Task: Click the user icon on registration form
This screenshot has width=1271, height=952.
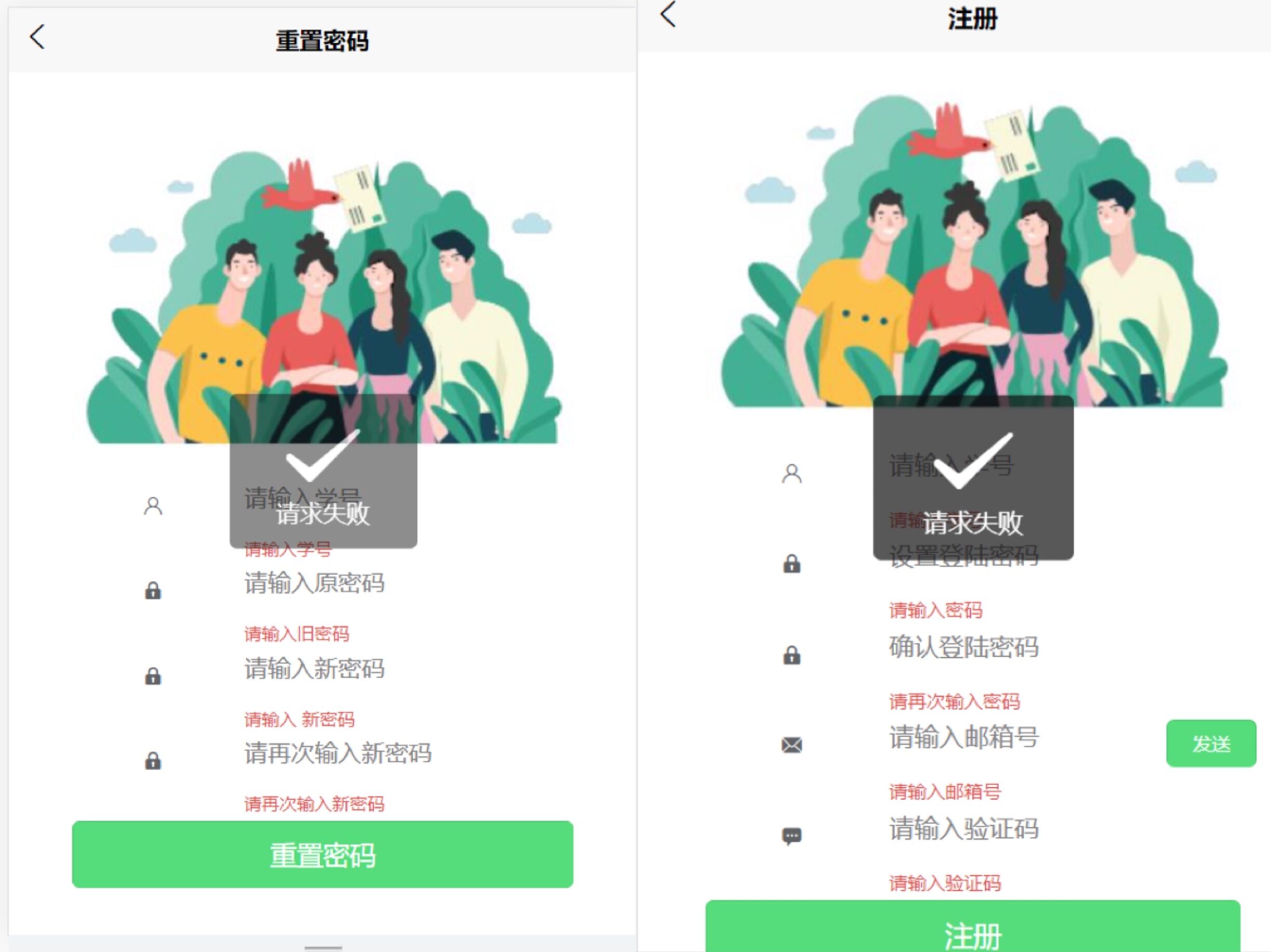Action: 792,473
